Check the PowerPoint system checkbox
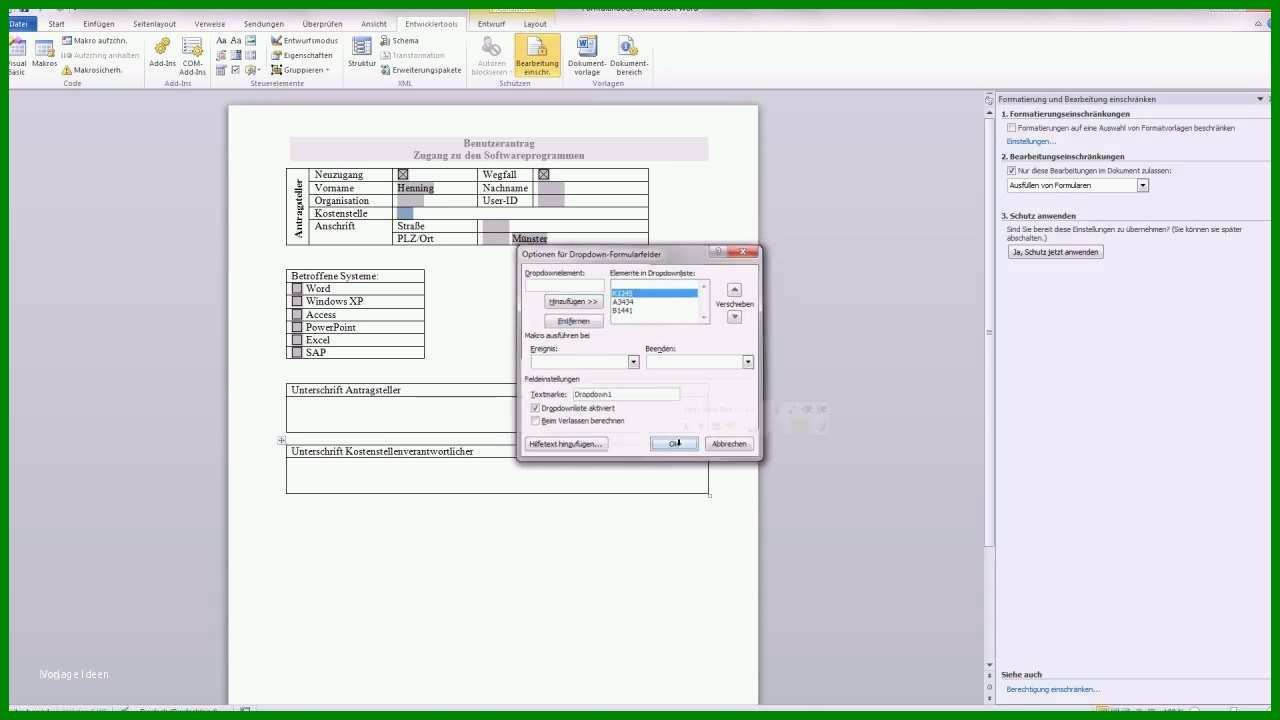The width and height of the screenshot is (1280, 720). pyautogui.click(x=297, y=327)
